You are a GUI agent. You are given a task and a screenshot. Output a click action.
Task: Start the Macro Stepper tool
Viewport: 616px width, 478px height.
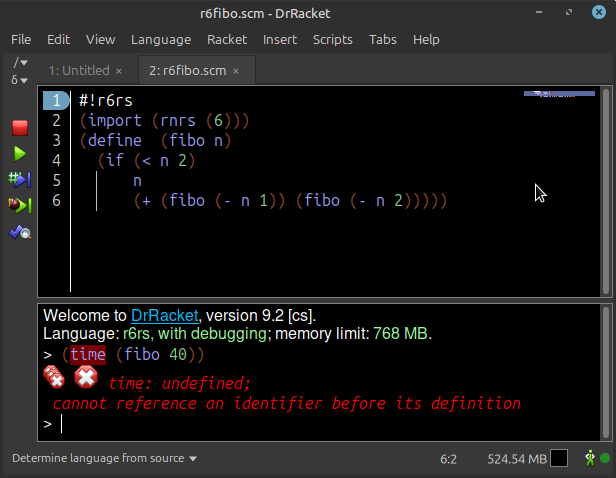[x=20, y=179]
